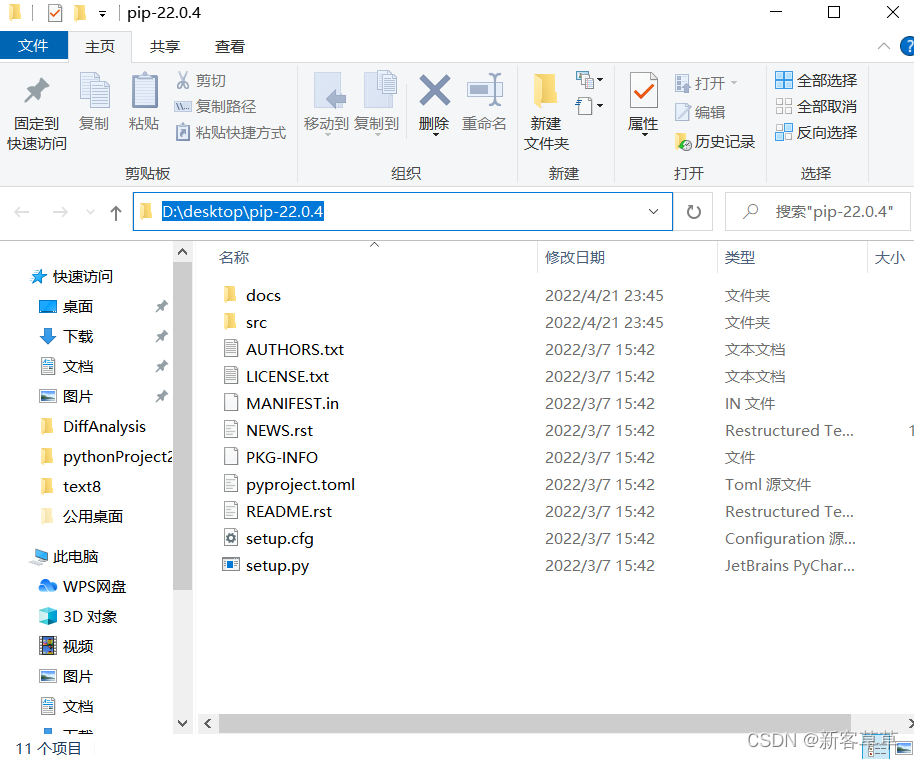Viewport: 914px width, 759px height.
Task: Click the Delete X icon
Action: [434, 90]
